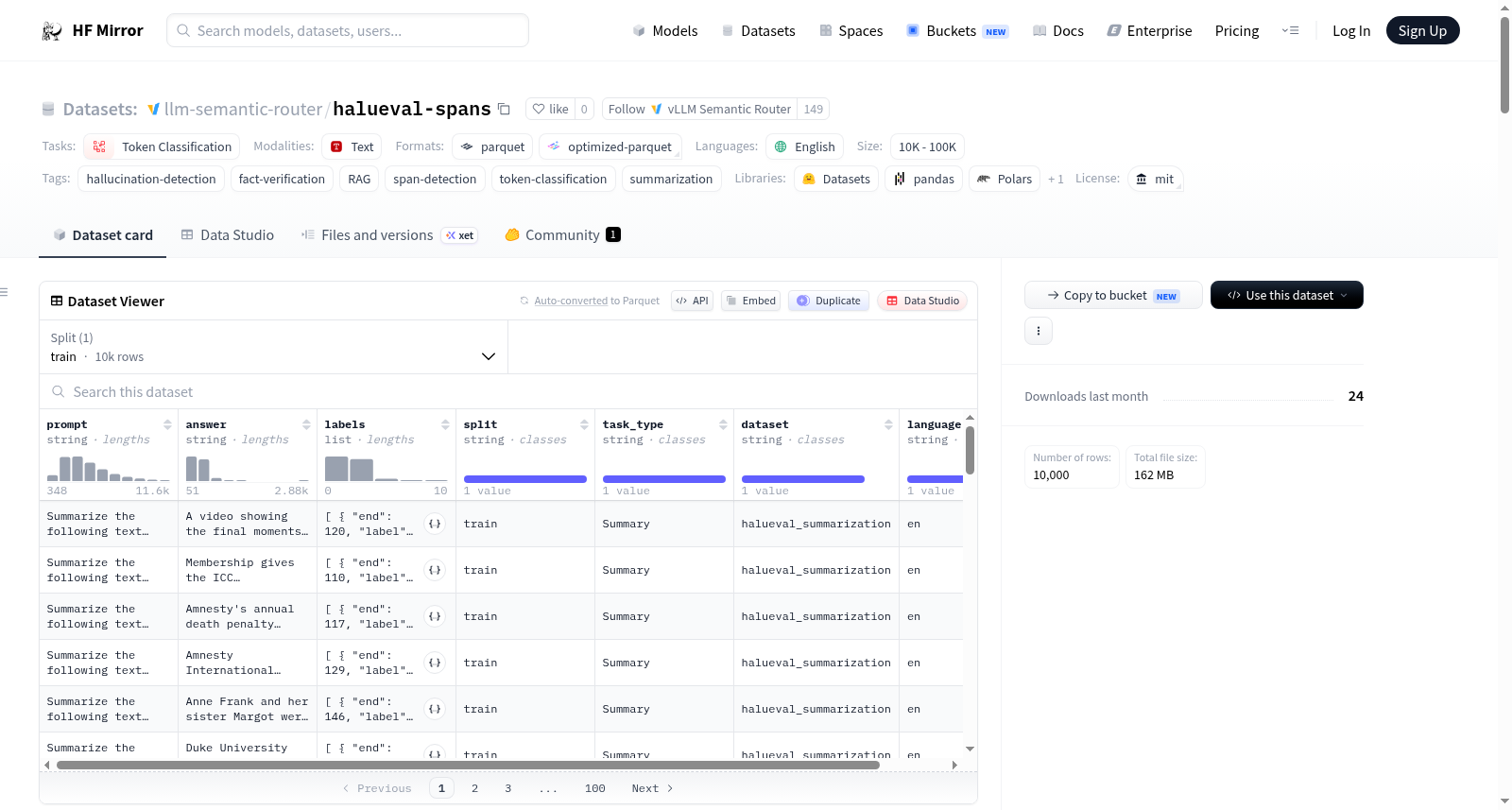
Task: Sort by the split column
Action: pos(584,424)
